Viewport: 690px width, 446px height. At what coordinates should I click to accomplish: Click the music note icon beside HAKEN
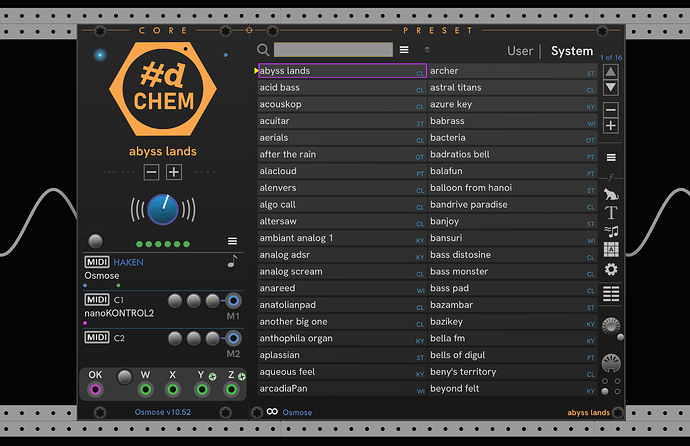coord(232,262)
